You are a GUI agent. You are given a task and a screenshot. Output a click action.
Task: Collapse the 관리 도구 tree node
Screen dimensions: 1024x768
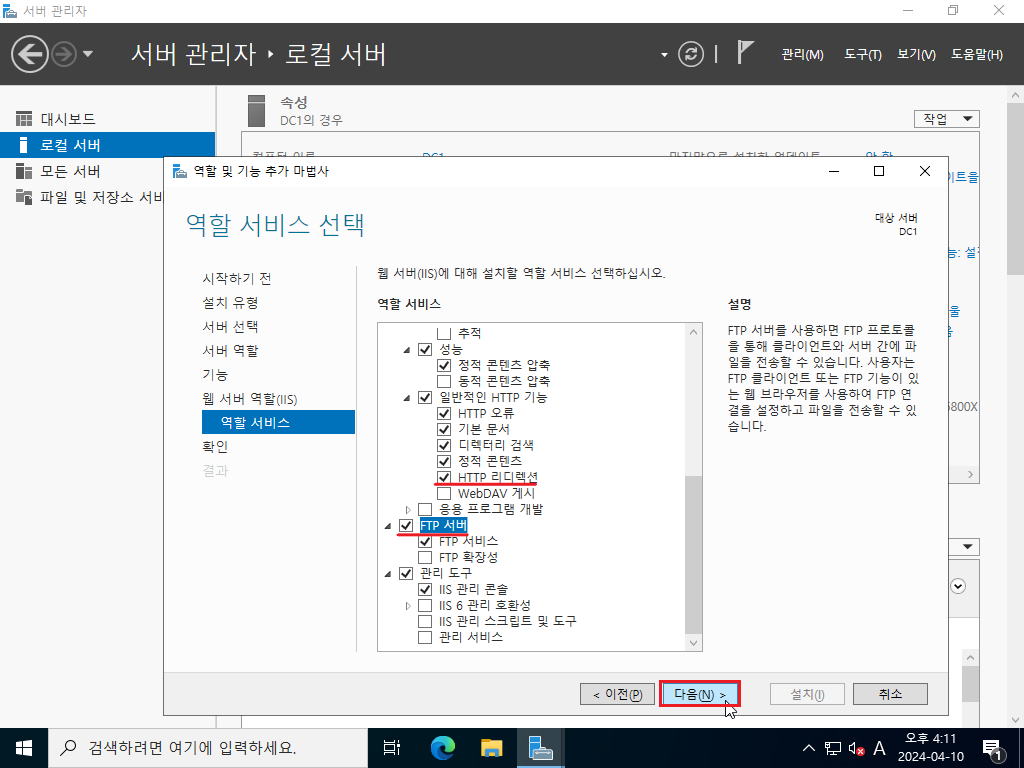pyautogui.click(x=388, y=574)
